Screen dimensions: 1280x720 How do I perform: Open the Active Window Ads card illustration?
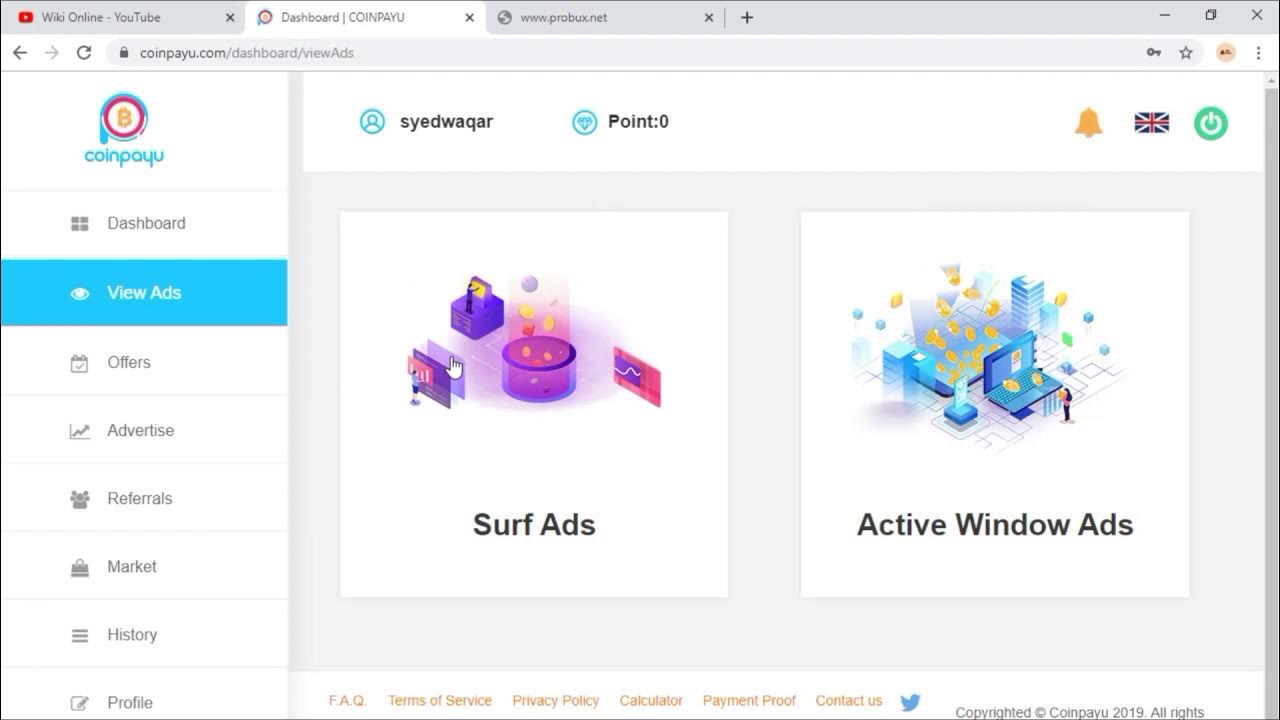(x=990, y=358)
